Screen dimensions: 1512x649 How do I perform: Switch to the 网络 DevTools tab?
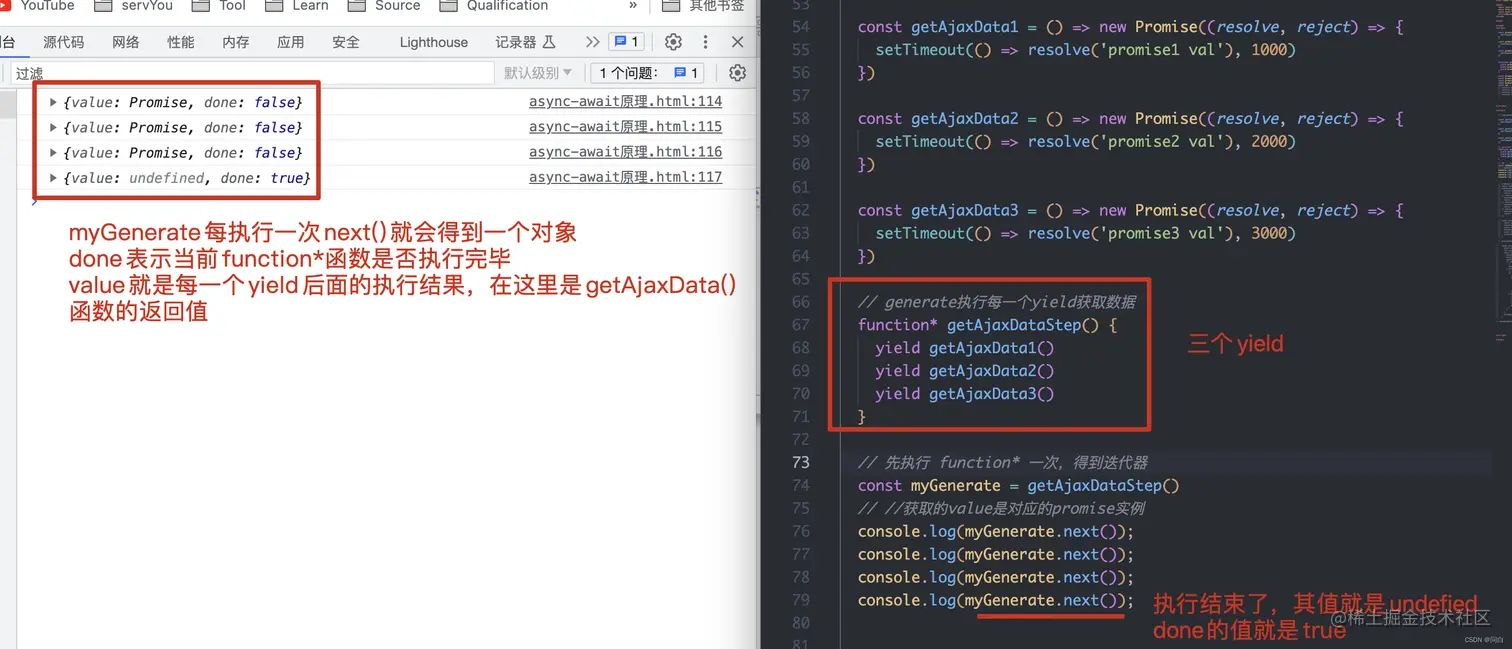point(126,42)
